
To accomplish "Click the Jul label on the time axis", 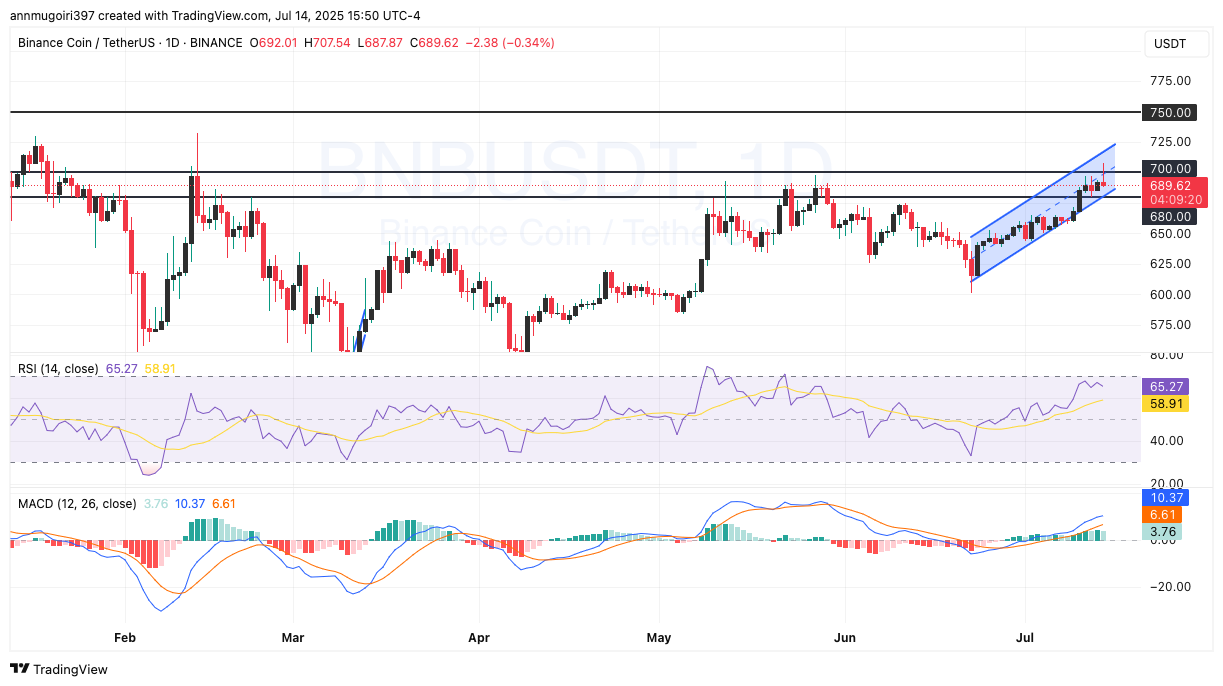I will pos(1024,636).
